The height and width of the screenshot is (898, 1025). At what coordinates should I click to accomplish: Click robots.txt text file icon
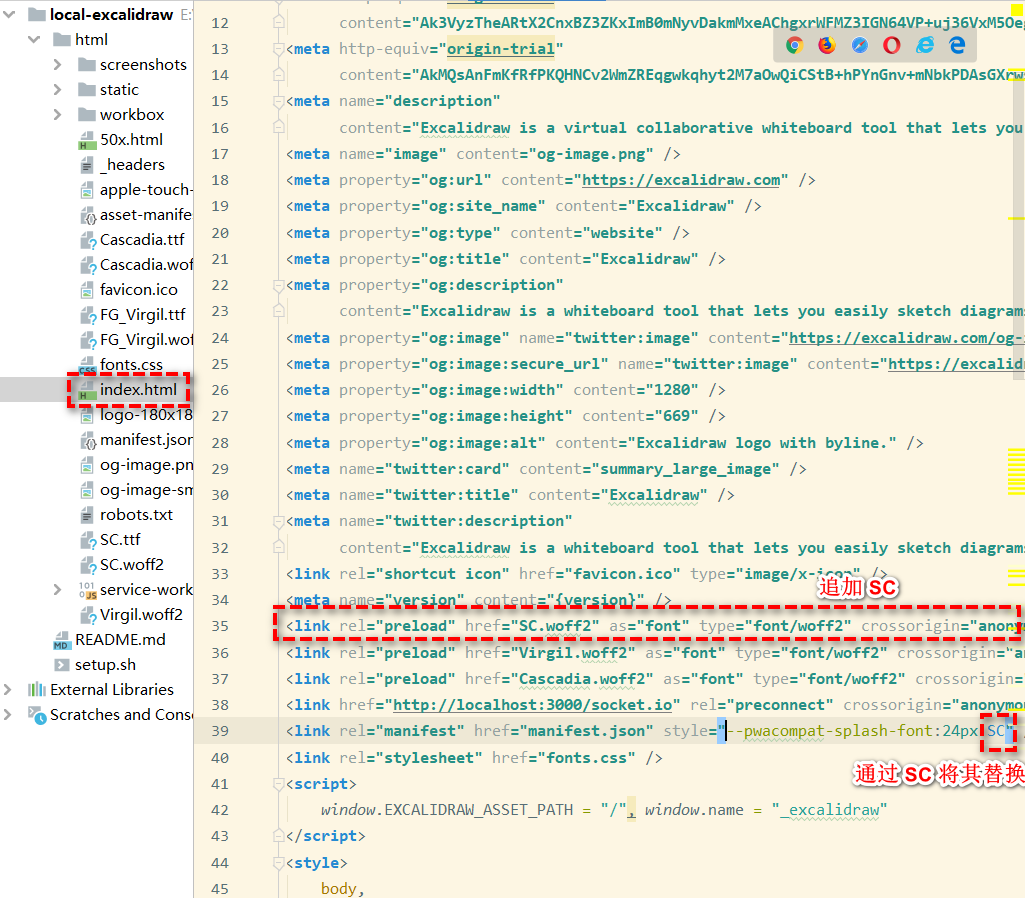(x=86, y=515)
